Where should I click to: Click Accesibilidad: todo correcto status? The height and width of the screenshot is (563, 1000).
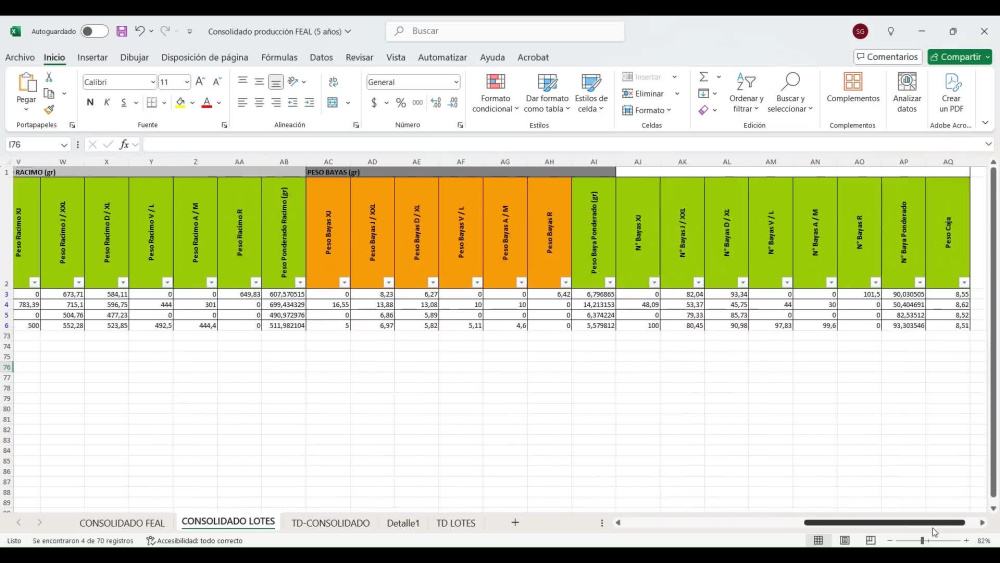click(x=195, y=541)
